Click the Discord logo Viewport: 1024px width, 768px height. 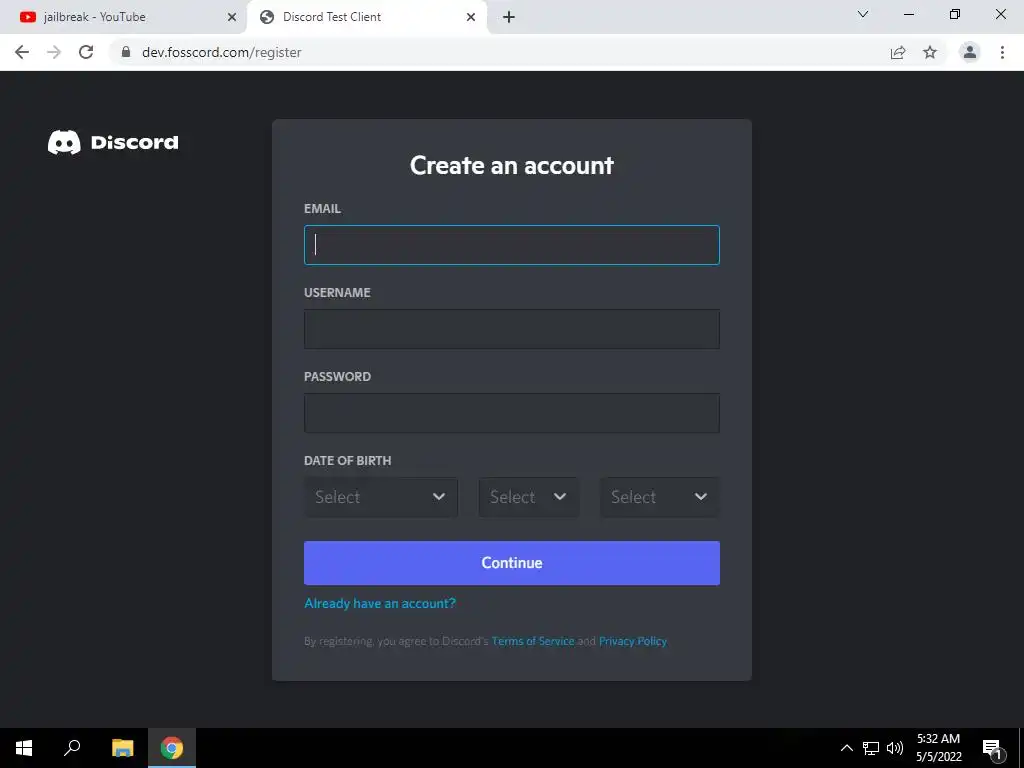coord(113,142)
